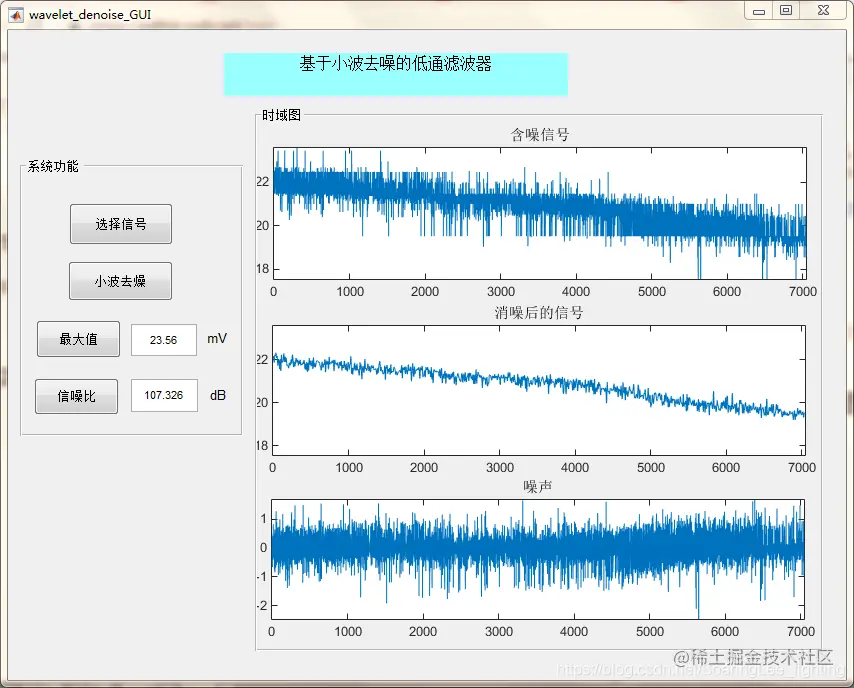Viewport: 854px width, 688px height.
Task: Click the 含噪信号 plot area
Action: click(540, 214)
